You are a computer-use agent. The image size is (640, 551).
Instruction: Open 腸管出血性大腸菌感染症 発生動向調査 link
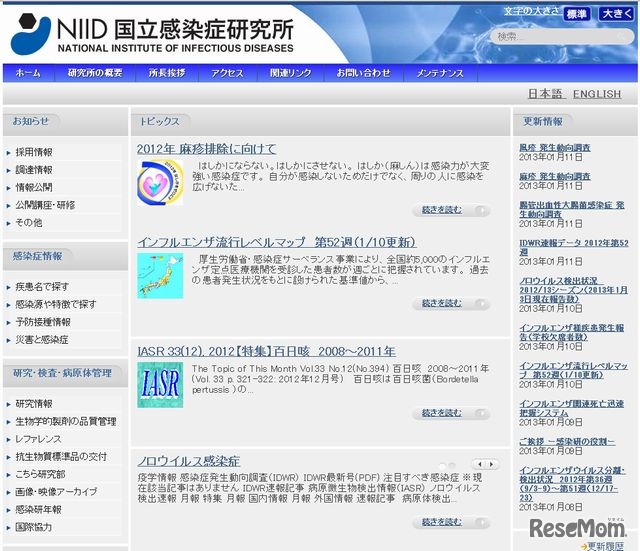point(572,209)
